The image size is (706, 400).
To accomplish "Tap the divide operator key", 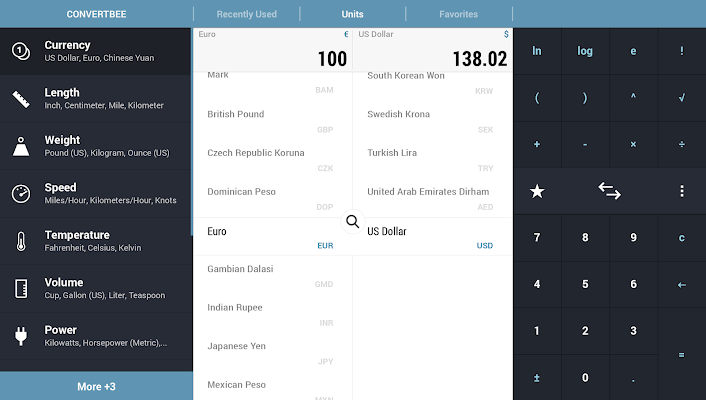I will pyautogui.click(x=682, y=144).
